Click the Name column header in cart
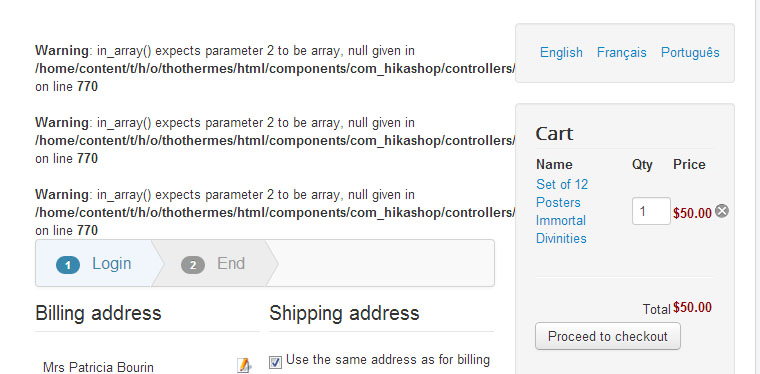The image size is (760, 374). pyautogui.click(x=554, y=164)
